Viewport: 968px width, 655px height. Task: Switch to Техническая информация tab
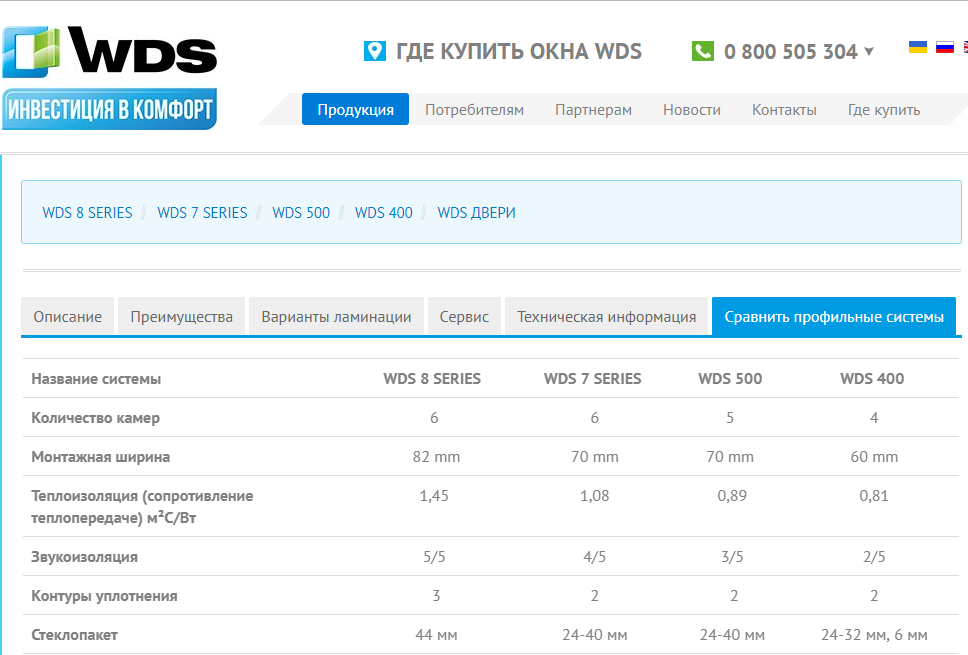click(x=606, y=317)
